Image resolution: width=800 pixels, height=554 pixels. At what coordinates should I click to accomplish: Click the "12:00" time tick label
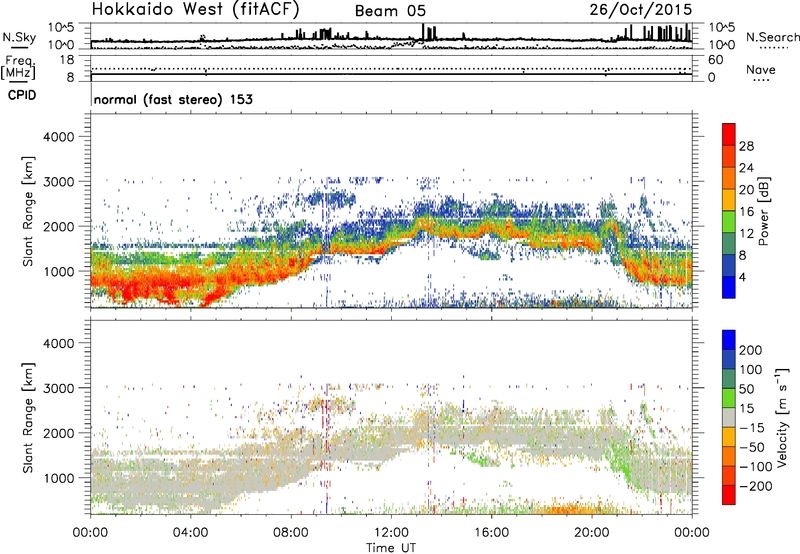click(391, 533)
